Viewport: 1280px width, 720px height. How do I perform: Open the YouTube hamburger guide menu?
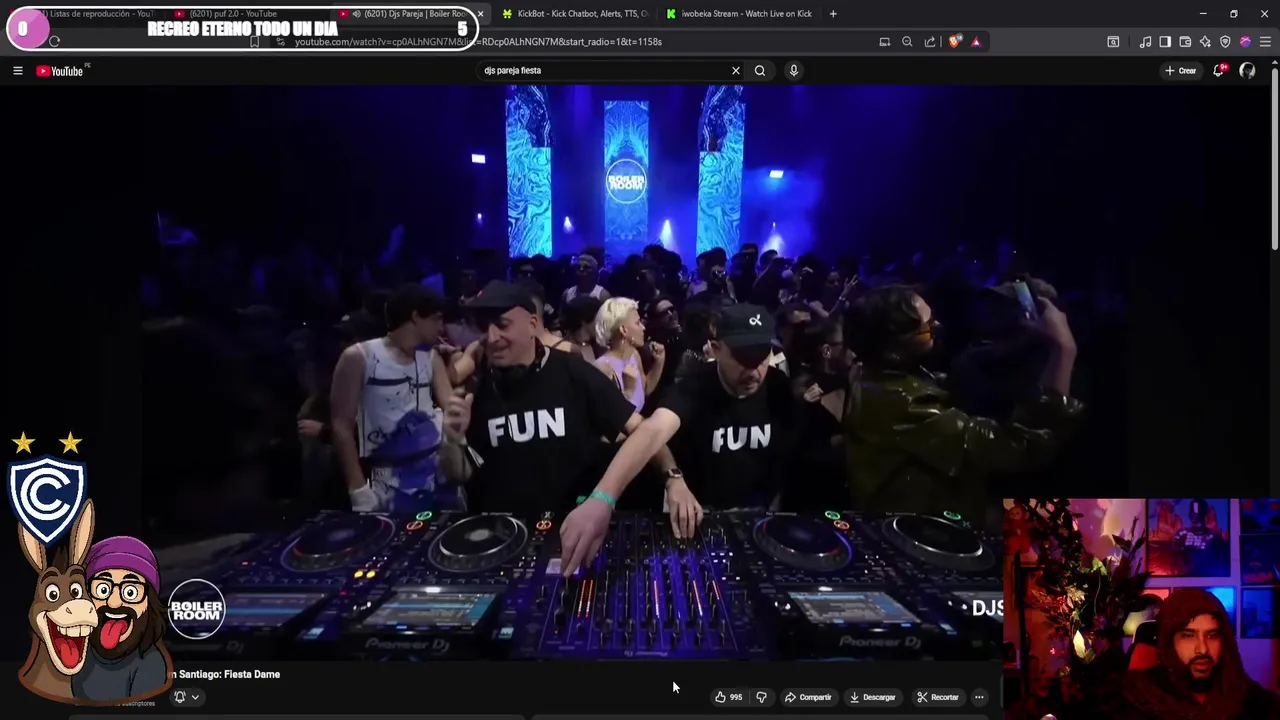tap(17, 71)
